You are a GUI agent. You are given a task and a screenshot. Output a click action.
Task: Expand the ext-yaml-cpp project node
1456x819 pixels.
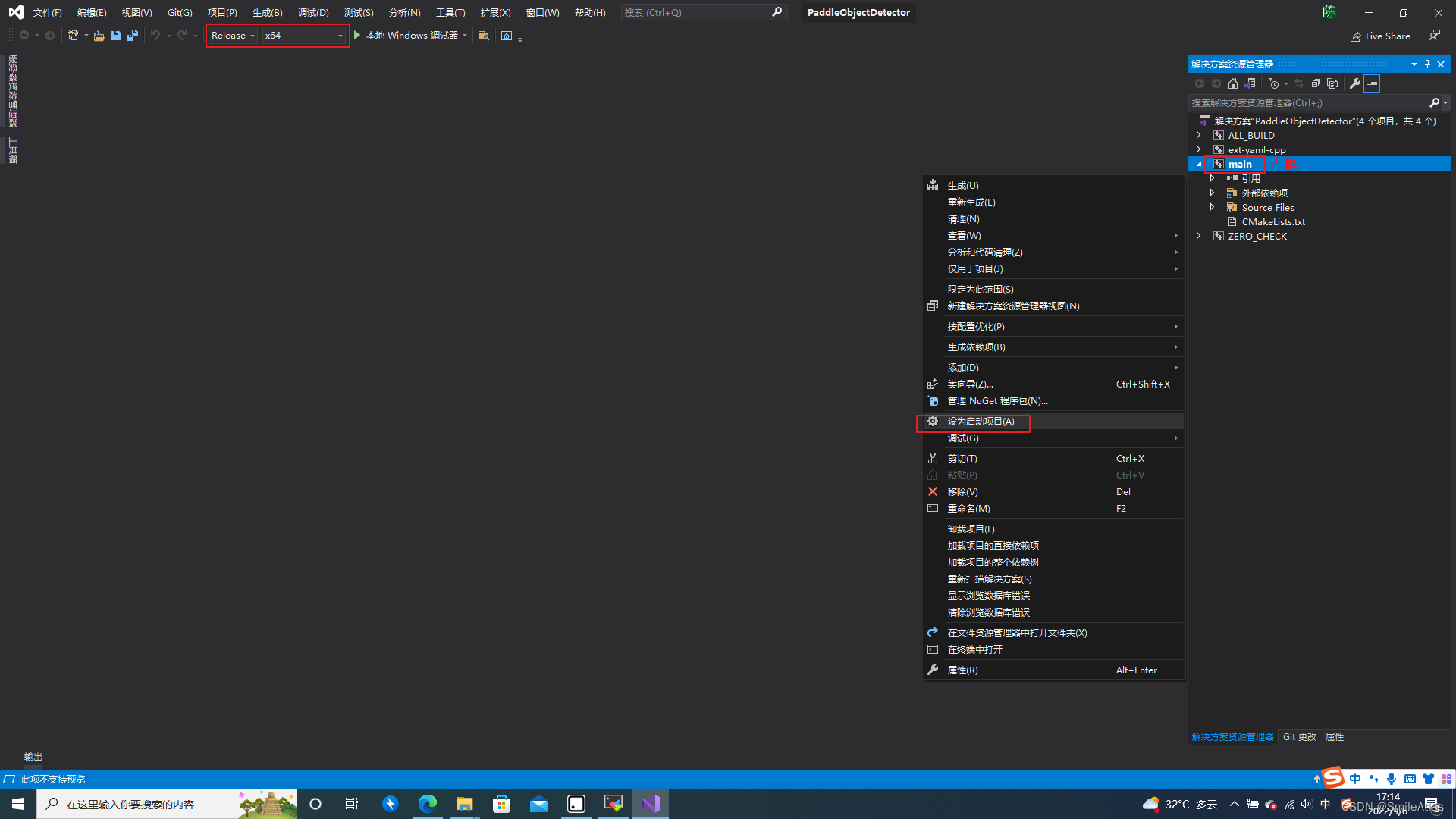(x=1198, y=149)
